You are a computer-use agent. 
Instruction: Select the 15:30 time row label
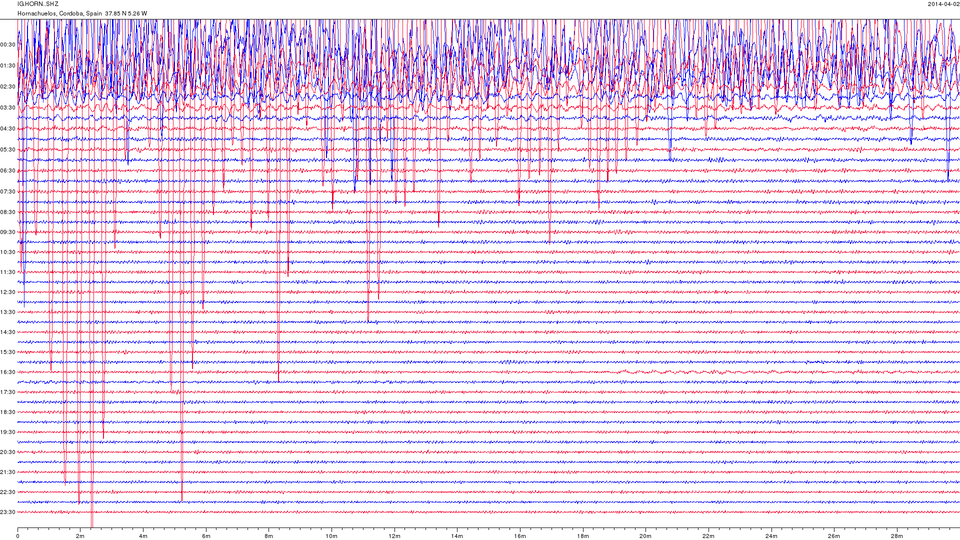8,352
